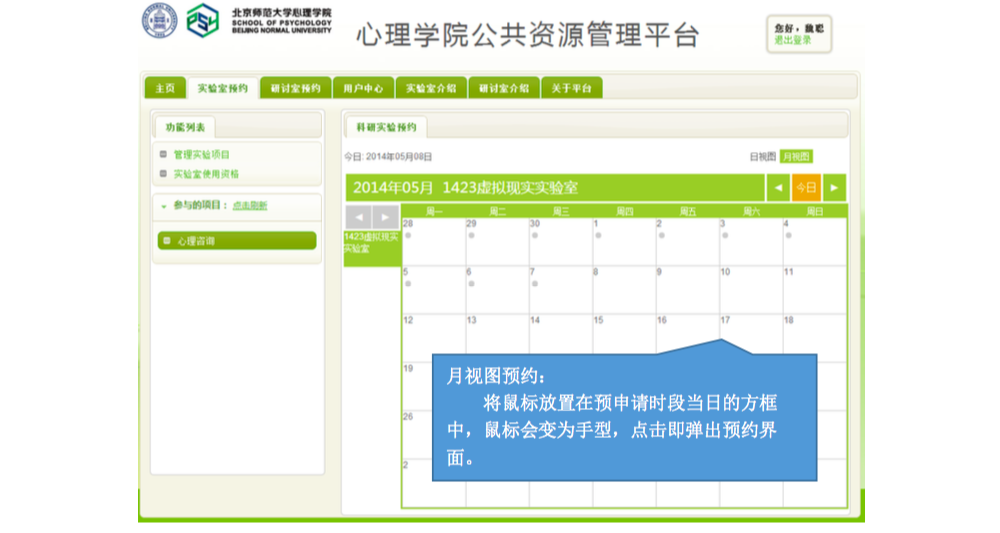1000x533 pixels.
Task: Click the Beijing Normal University seal logo
Action: (158, 21)
